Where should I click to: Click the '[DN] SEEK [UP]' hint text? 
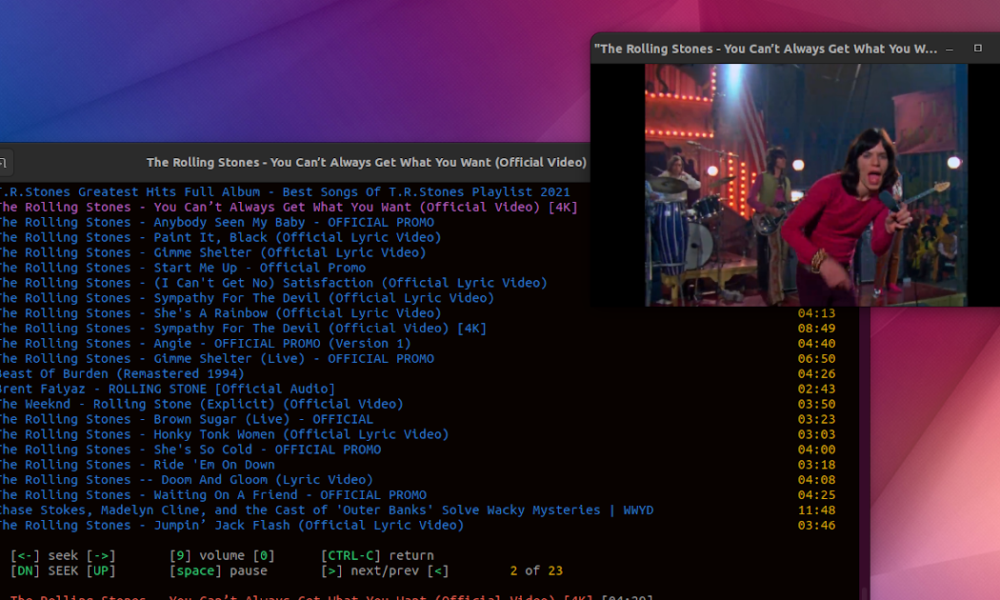click(x=63, y=571)
